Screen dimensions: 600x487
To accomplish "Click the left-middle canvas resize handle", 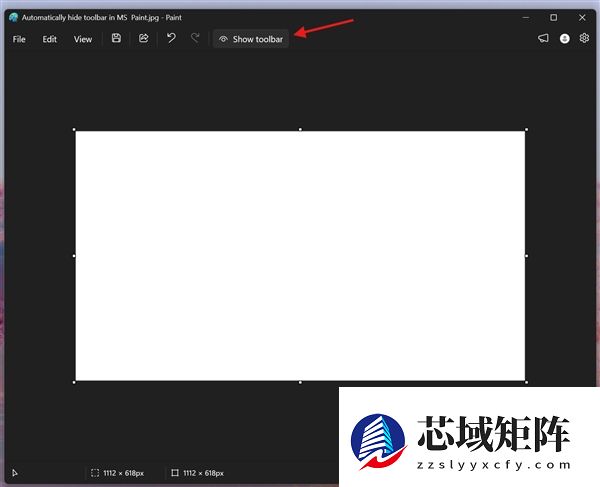I will coord(74,256).
